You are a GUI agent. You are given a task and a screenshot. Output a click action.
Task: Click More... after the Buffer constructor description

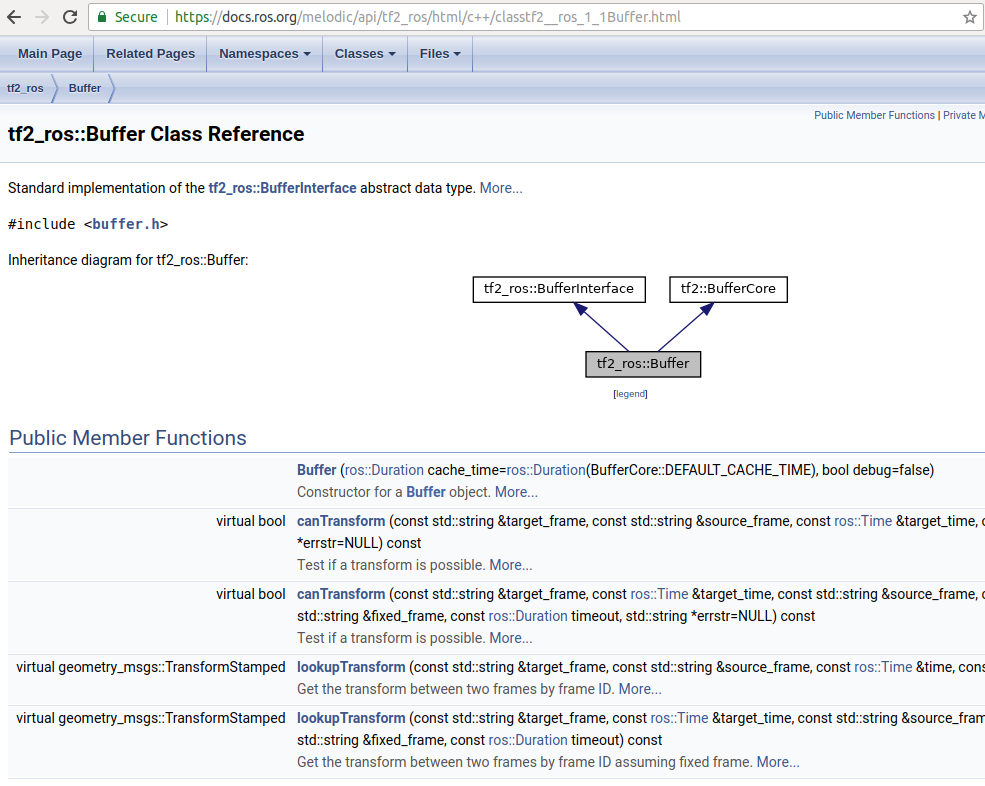(515, 491)
